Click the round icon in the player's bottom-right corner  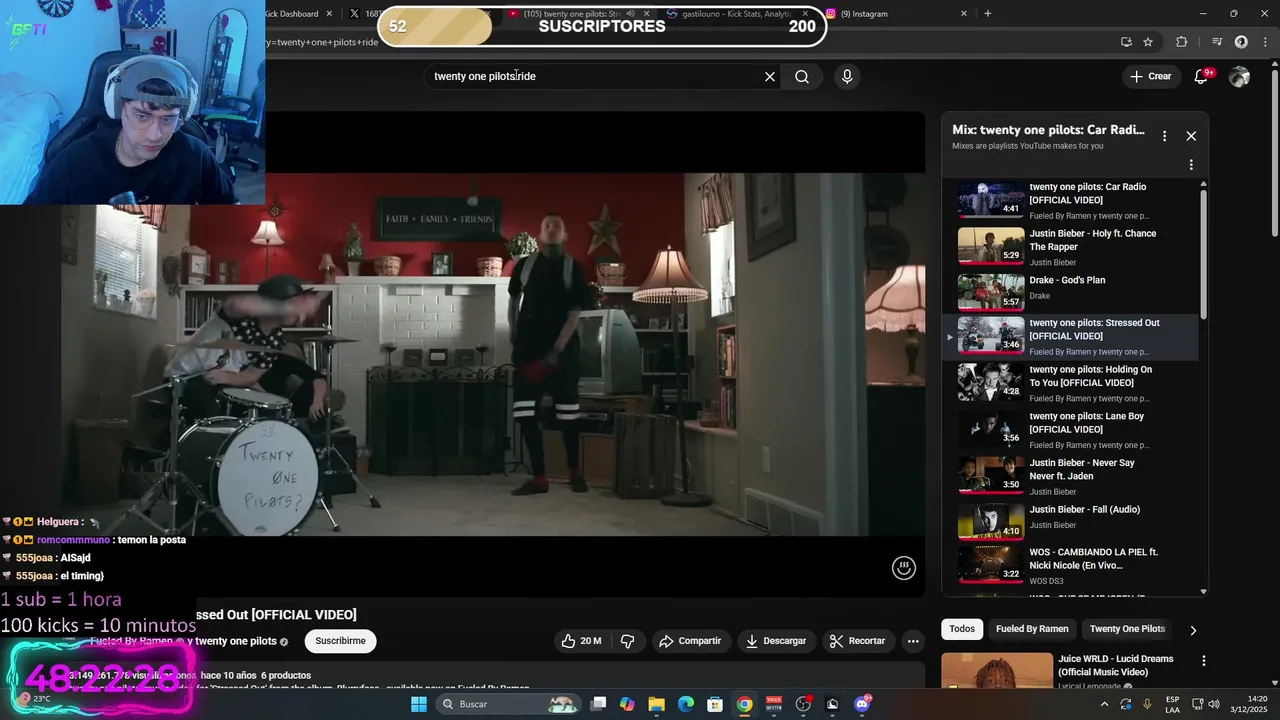[903, 568]
